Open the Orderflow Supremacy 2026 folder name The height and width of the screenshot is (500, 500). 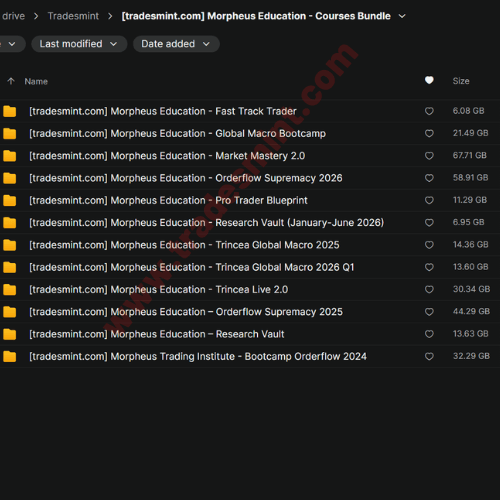(x=186, y=178)
